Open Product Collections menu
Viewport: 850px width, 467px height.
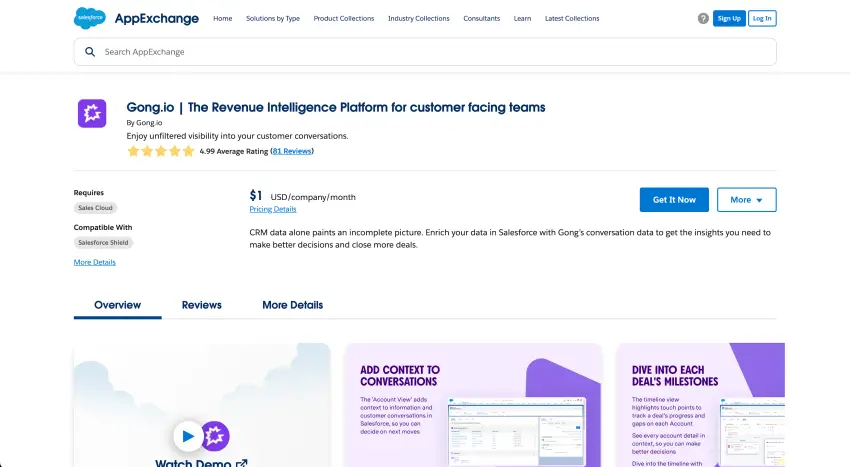pyautogui.click(x=344, y=18)
